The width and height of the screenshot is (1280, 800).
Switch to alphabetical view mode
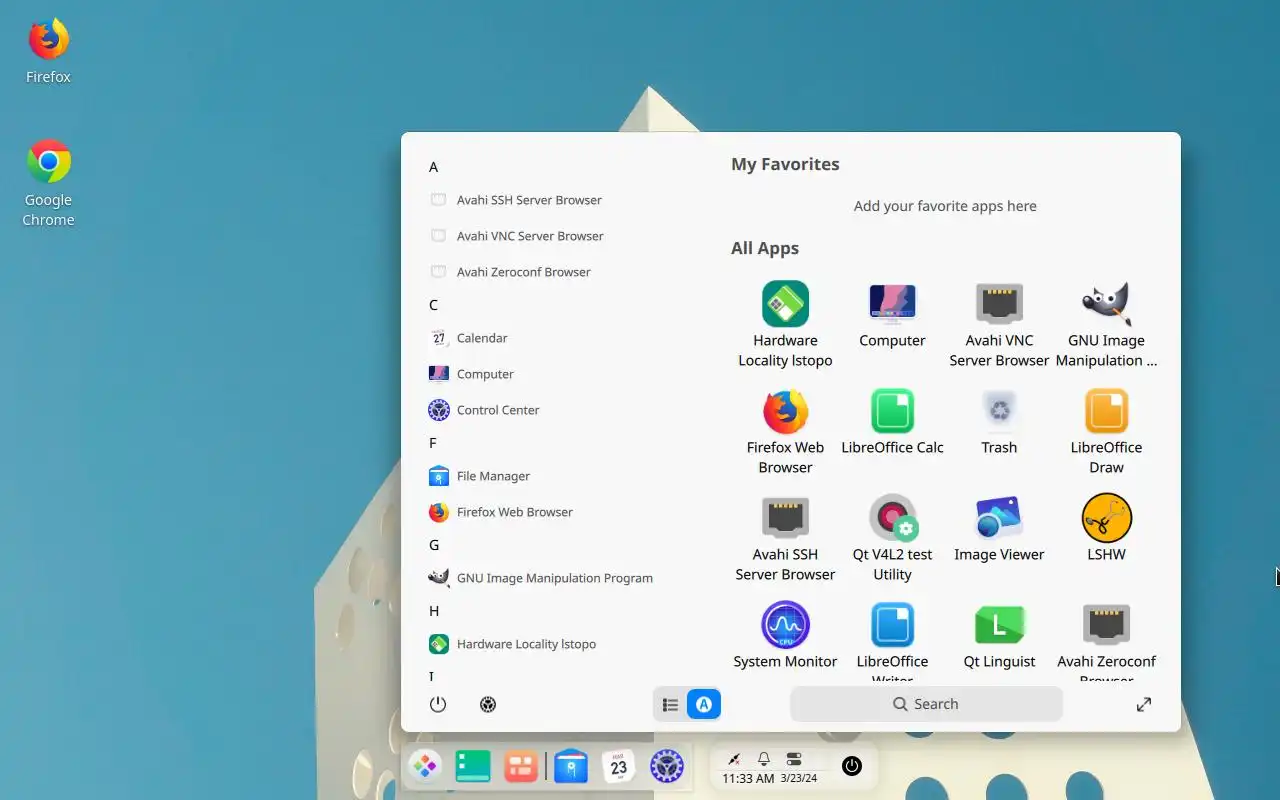click(704, 704)
